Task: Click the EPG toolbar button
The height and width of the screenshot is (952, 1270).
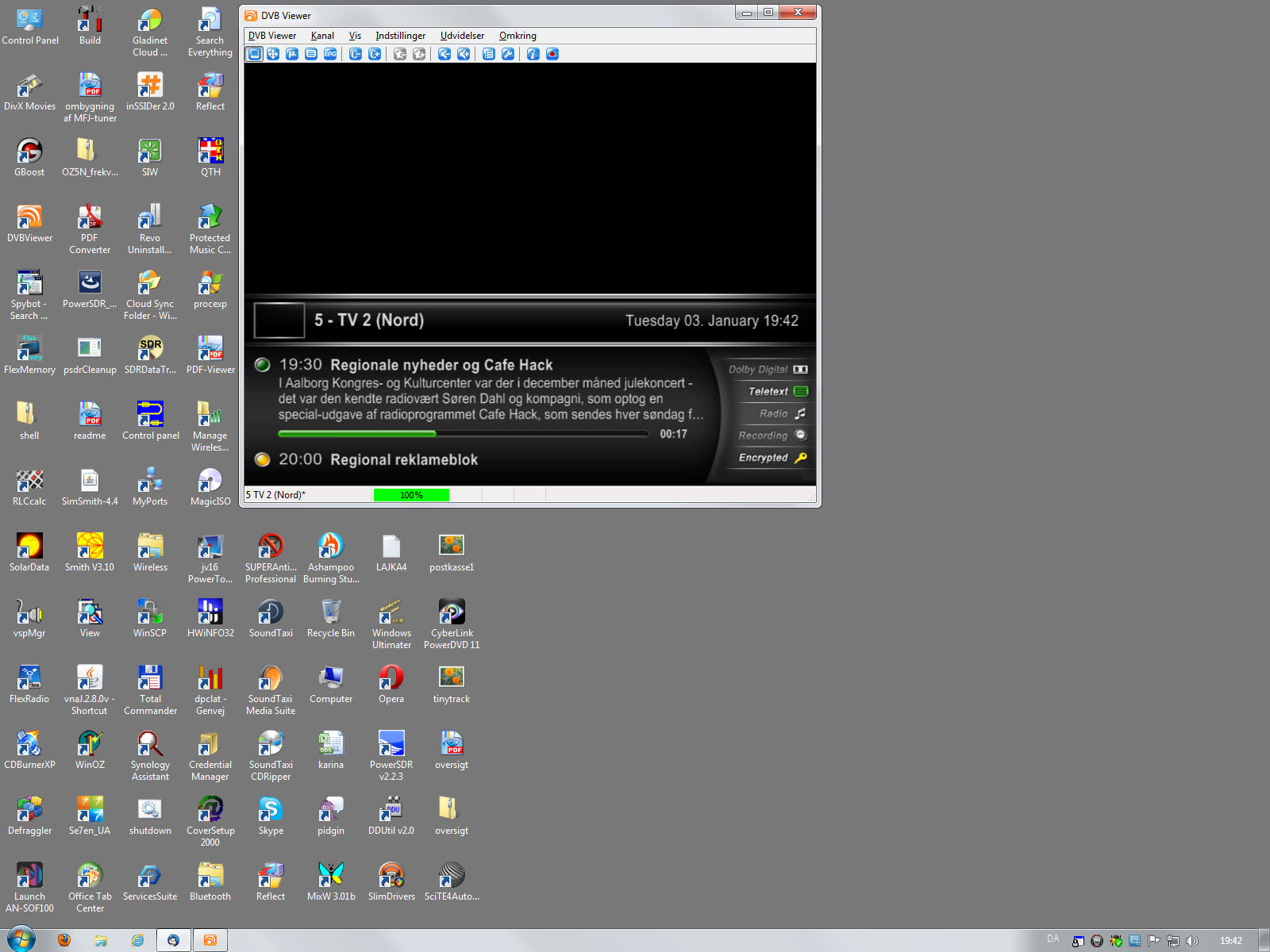Action: click(330, 54)
